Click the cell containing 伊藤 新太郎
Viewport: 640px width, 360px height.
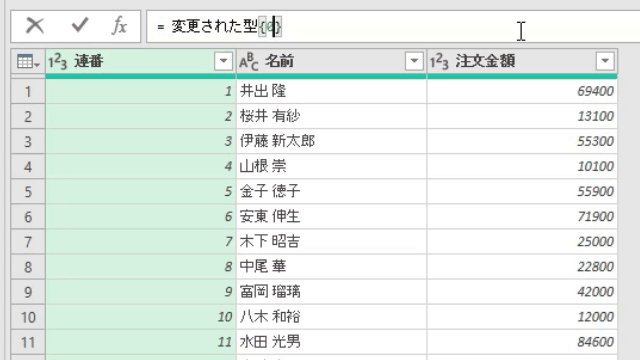pos(331,141)
